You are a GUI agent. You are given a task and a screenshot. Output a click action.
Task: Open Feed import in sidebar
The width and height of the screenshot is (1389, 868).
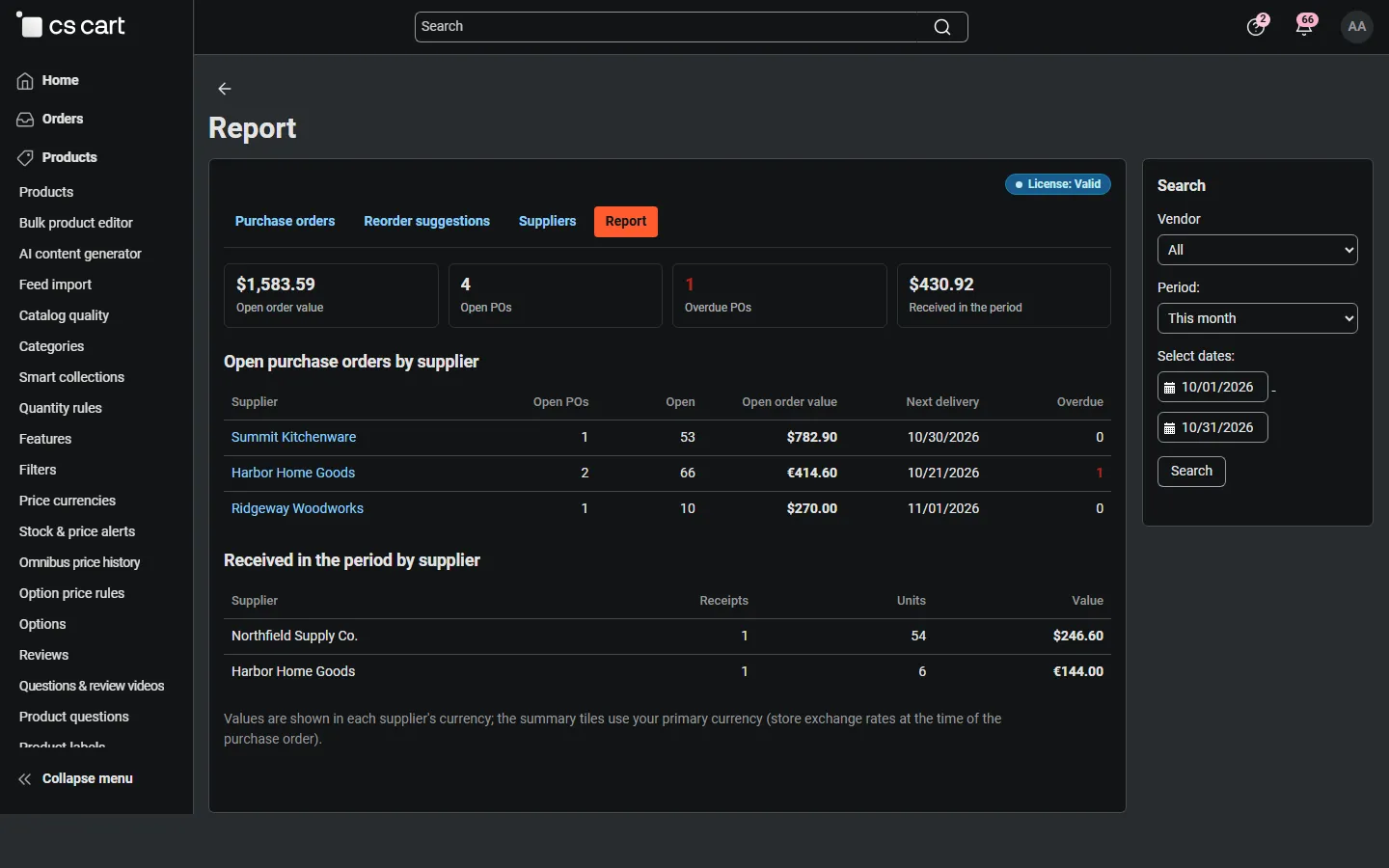[56, 285]
